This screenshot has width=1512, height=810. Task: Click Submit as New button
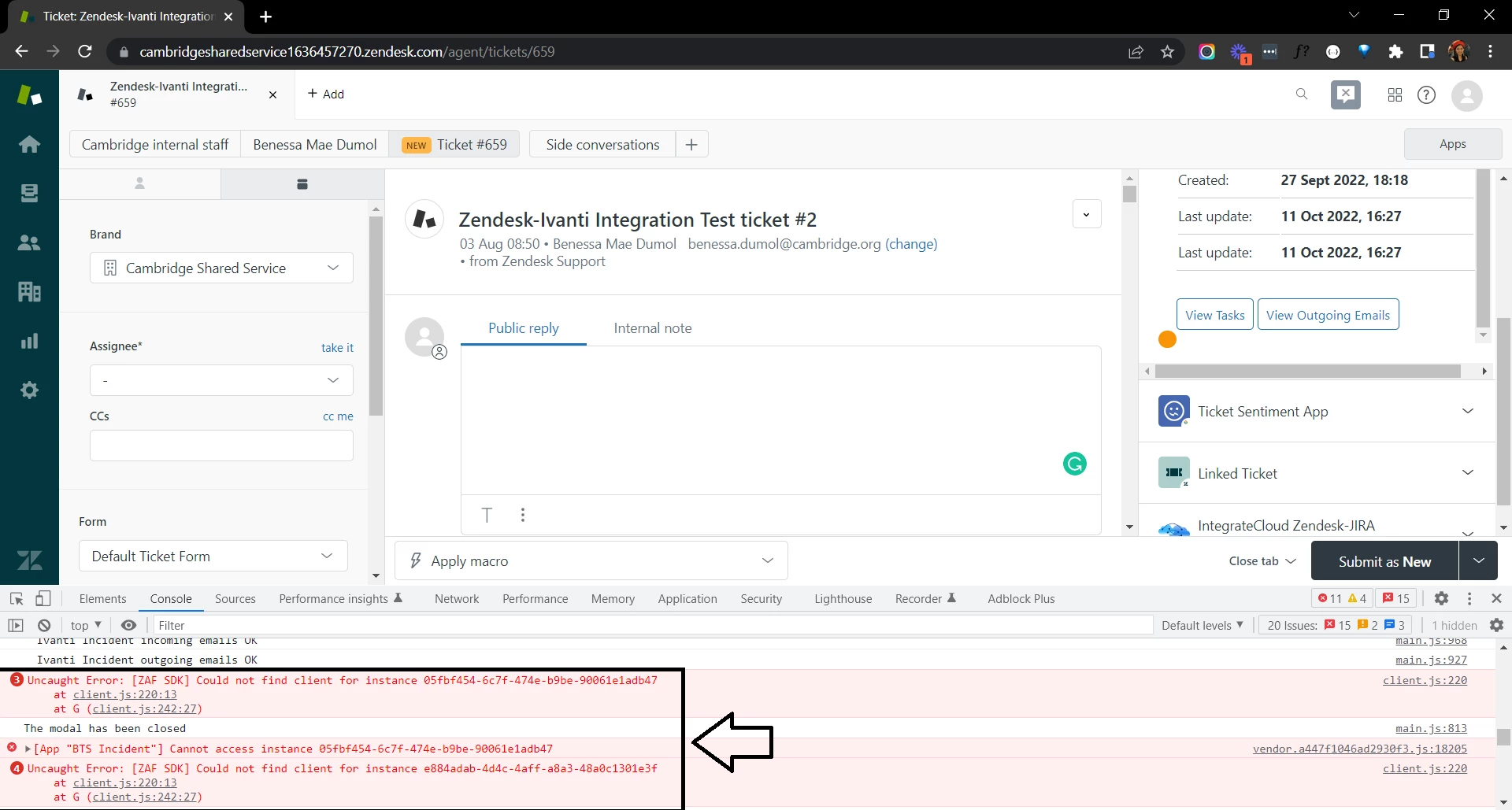[1384, 561]
